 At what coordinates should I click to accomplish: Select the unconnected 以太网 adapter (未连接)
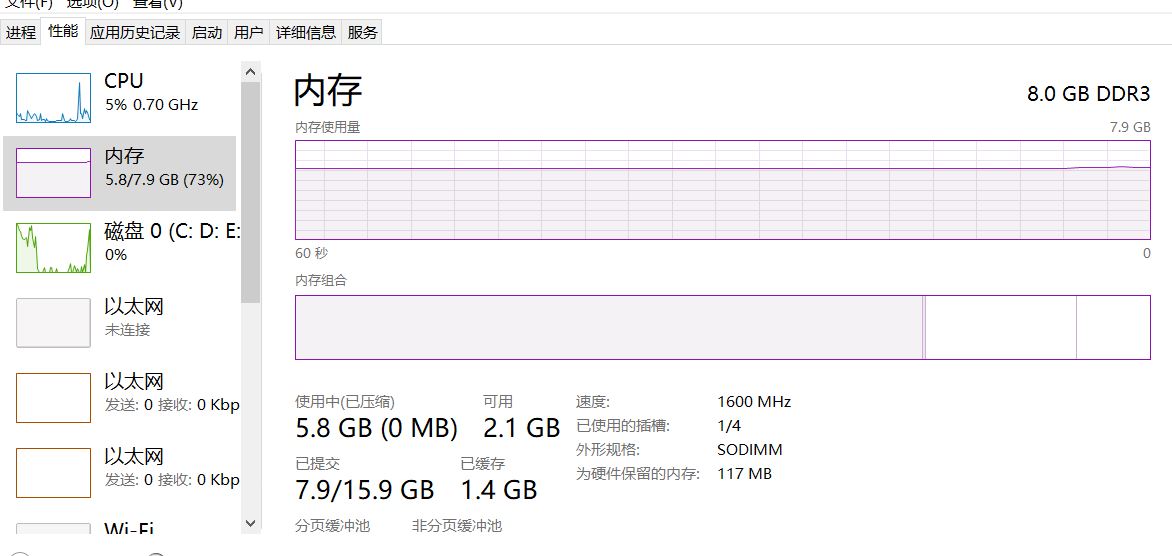click(x=120, y=322)
